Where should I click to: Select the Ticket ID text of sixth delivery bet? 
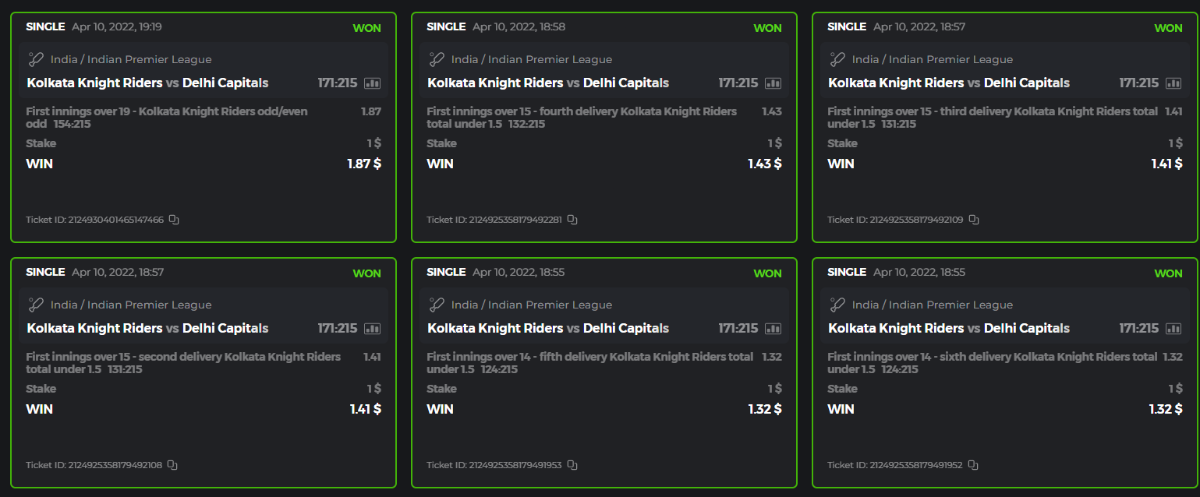point(894,465)
